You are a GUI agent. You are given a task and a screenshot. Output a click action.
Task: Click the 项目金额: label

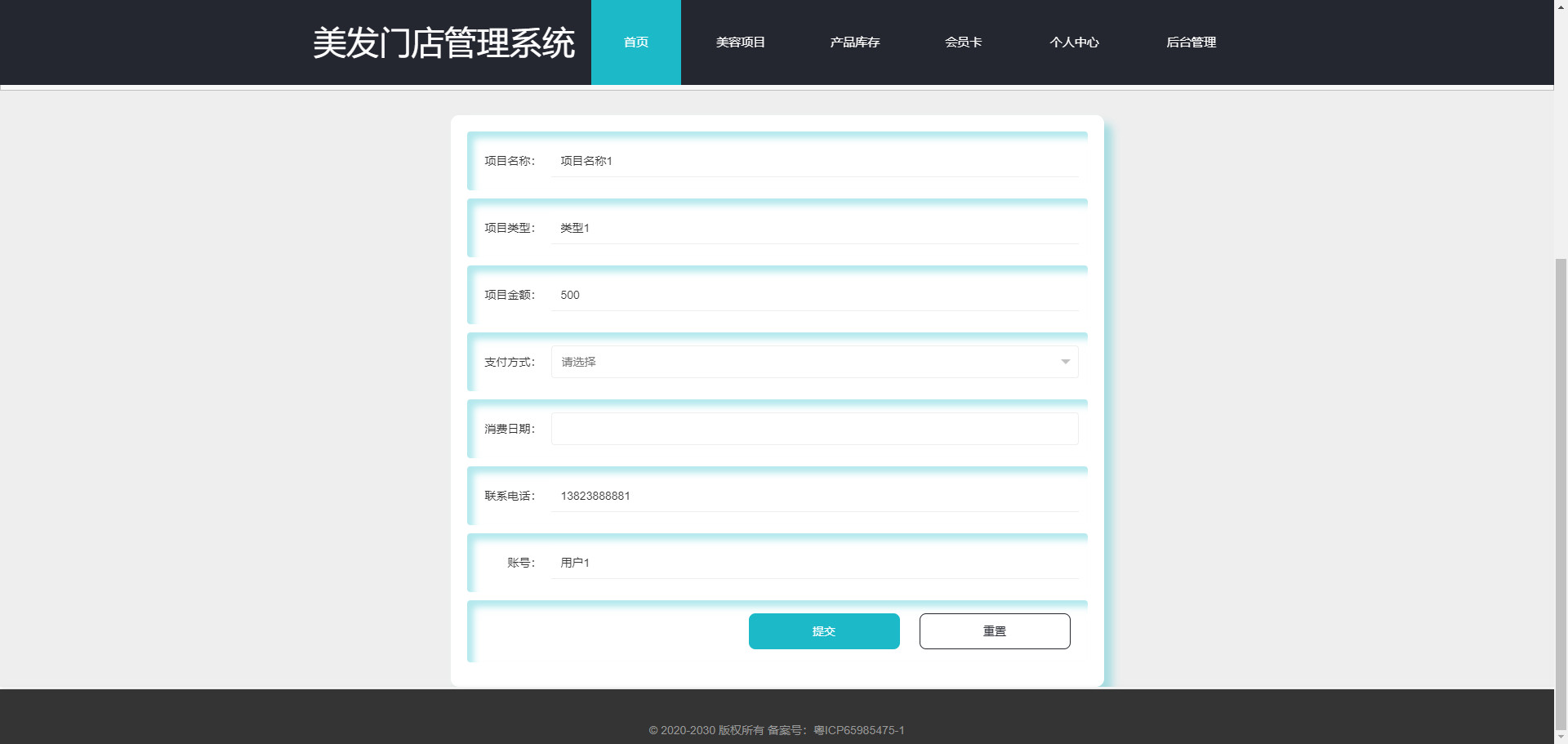(x=509, y=295)
